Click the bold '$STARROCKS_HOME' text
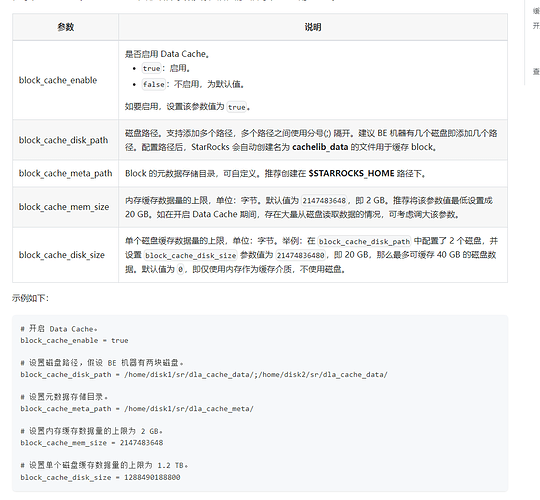This screenshot has width=540, height=500. tap(351, 173)
